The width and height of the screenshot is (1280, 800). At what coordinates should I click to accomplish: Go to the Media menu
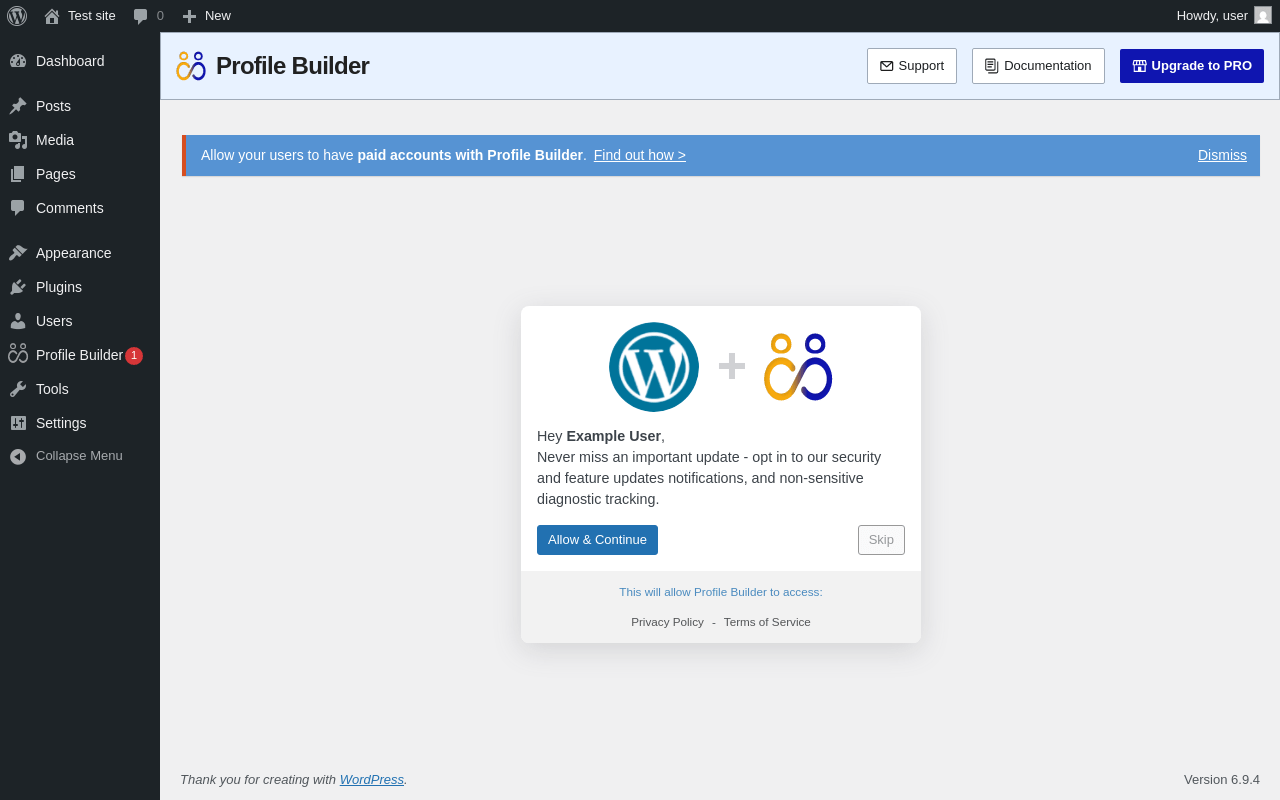[x=80, y=140]
